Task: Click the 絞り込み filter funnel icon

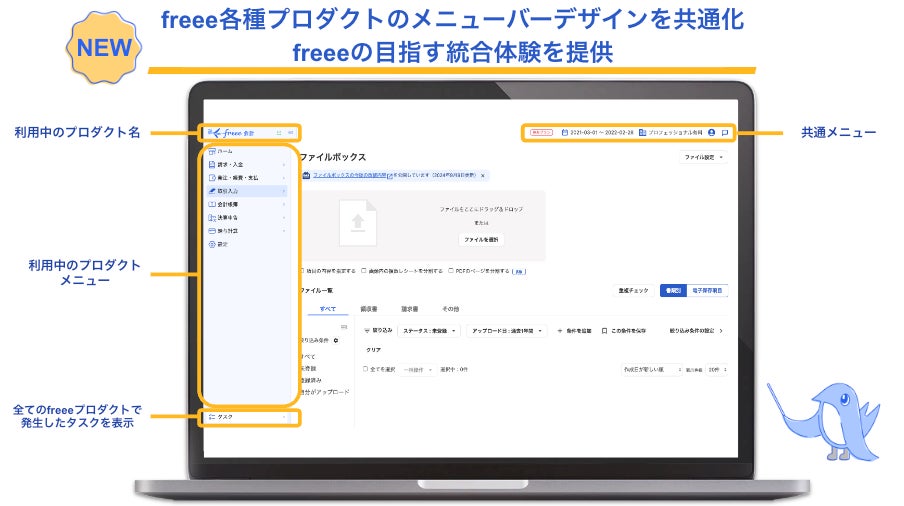Action: tap(367, 331)
